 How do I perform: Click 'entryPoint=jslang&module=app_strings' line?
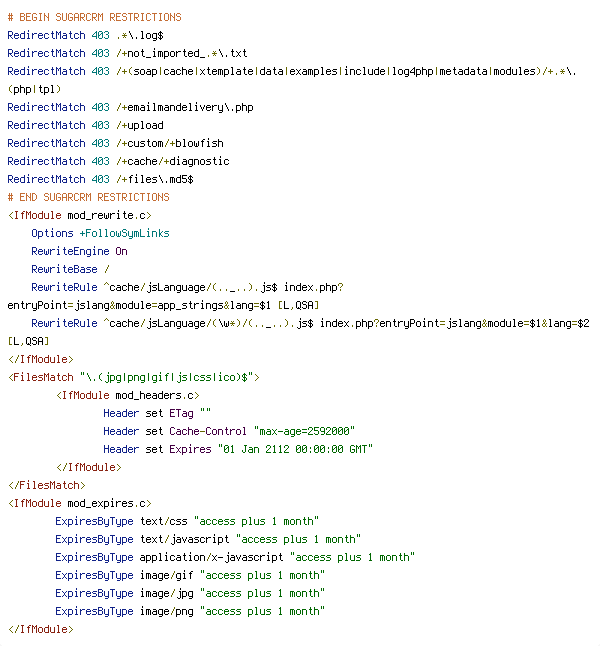[163, 306]
